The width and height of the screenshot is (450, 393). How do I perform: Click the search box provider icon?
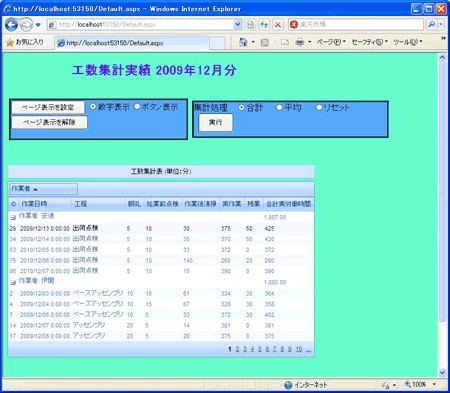(x=294, y=24)
